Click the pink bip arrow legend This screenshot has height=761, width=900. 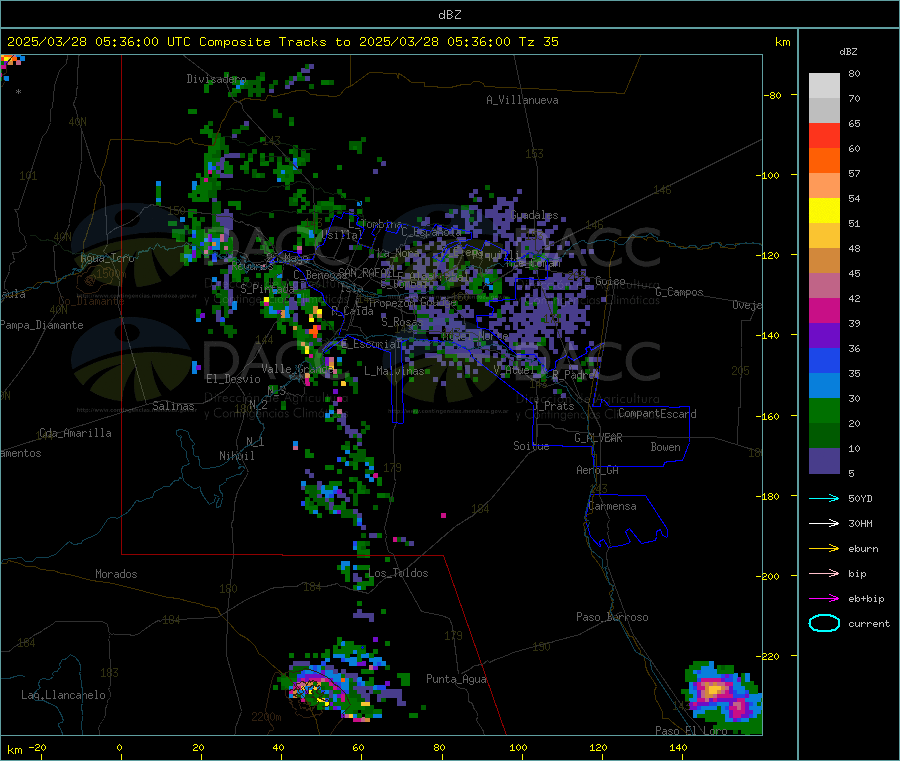[824, 573]
